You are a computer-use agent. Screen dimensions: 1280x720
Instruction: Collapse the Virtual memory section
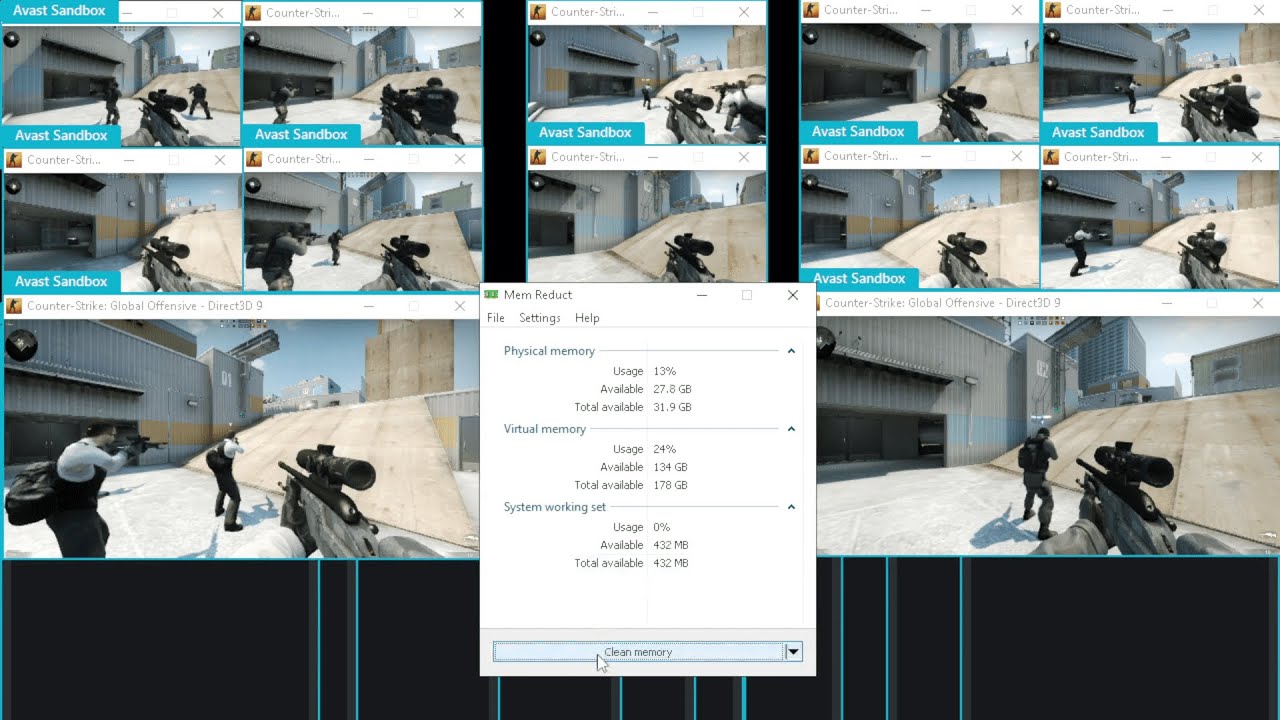(791, 429)
